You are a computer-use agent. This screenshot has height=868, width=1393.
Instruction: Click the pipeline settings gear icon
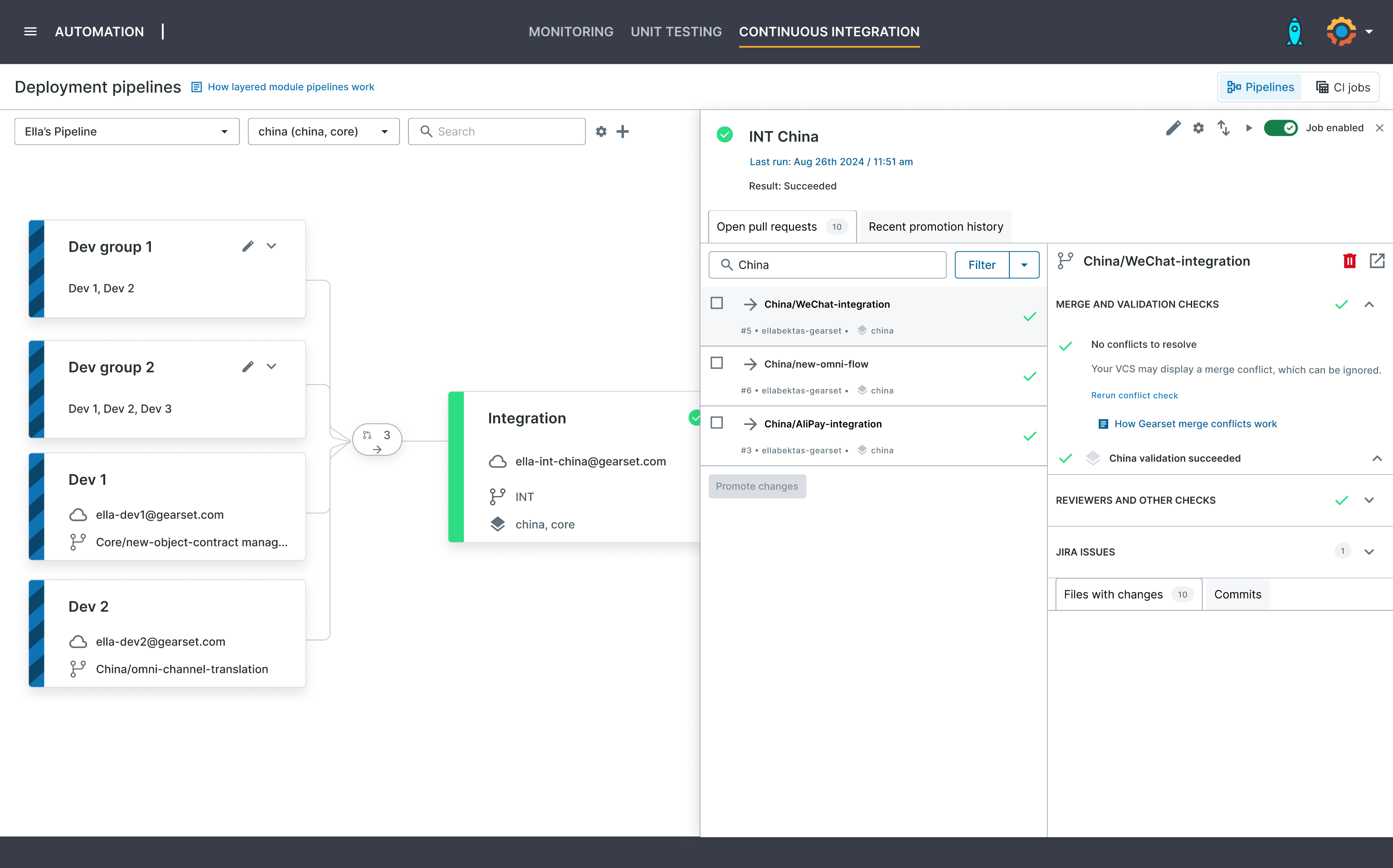point(601,132)
